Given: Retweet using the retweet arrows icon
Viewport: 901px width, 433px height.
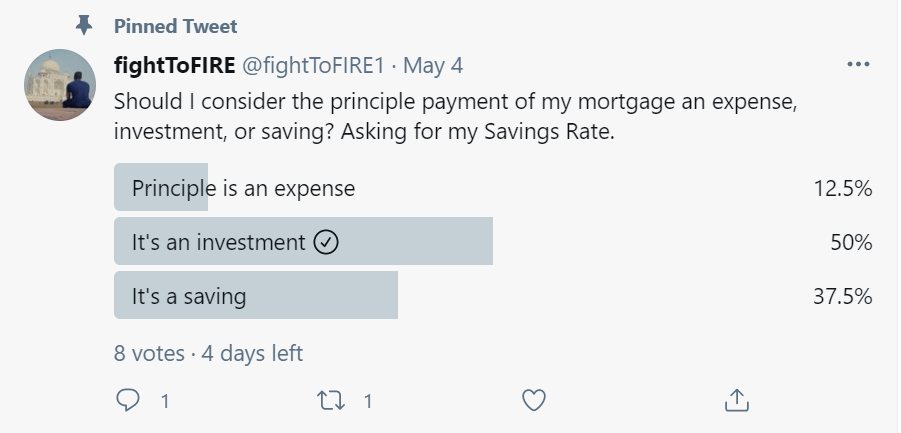Looking at the screenshot, I should point(329,401).
